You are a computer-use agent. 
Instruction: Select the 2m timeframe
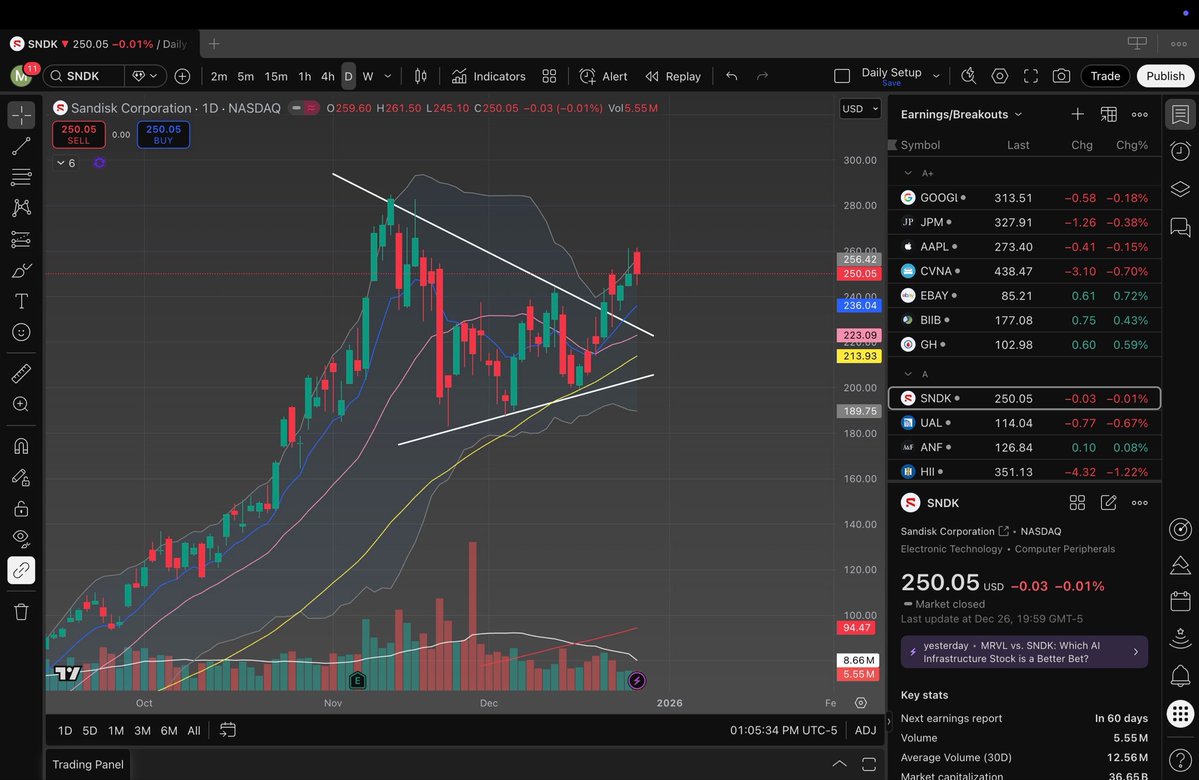[219, 76]
